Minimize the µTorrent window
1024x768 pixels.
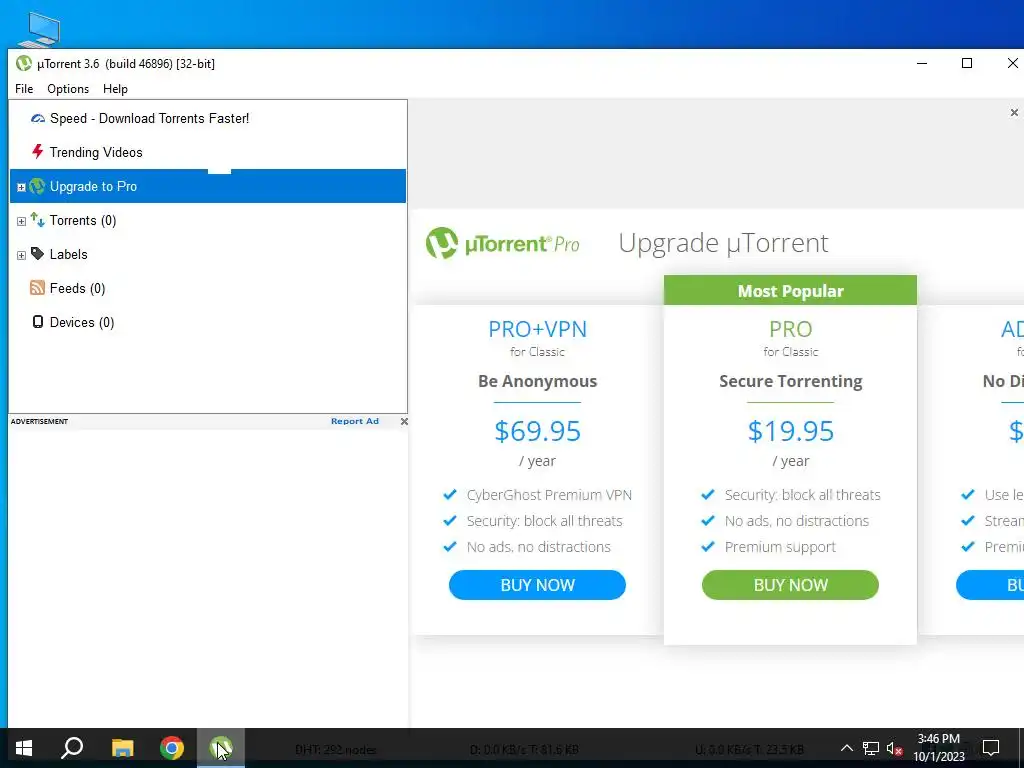[922, 63]
